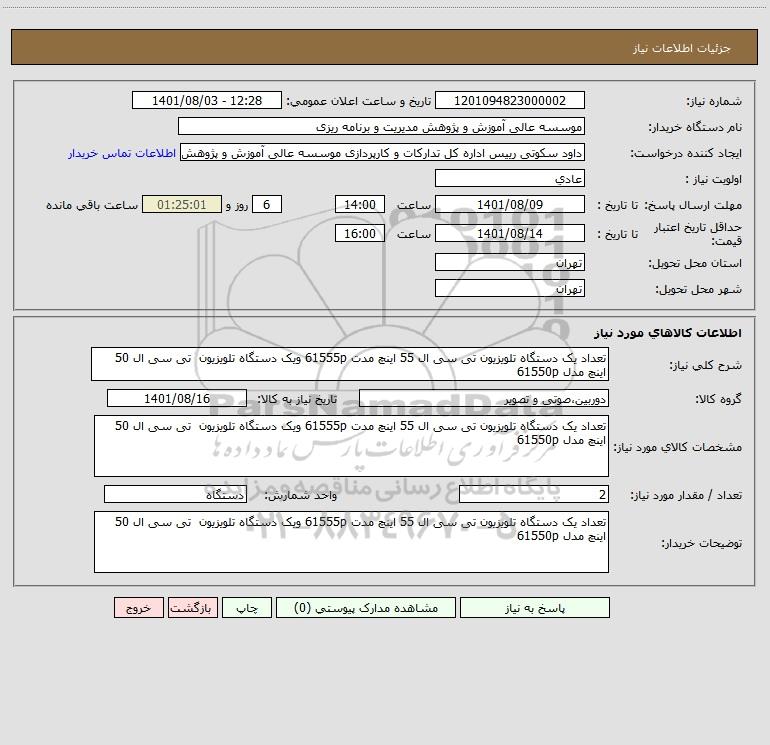The width and height of the screenshot is (770, 745).
Task: Click the goods specifications text area
Action: click(351, 446)
